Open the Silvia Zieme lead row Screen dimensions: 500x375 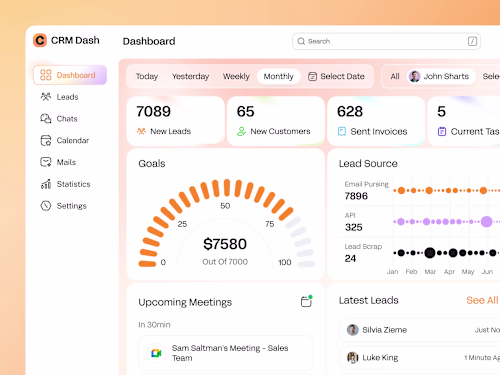(420, 330)
